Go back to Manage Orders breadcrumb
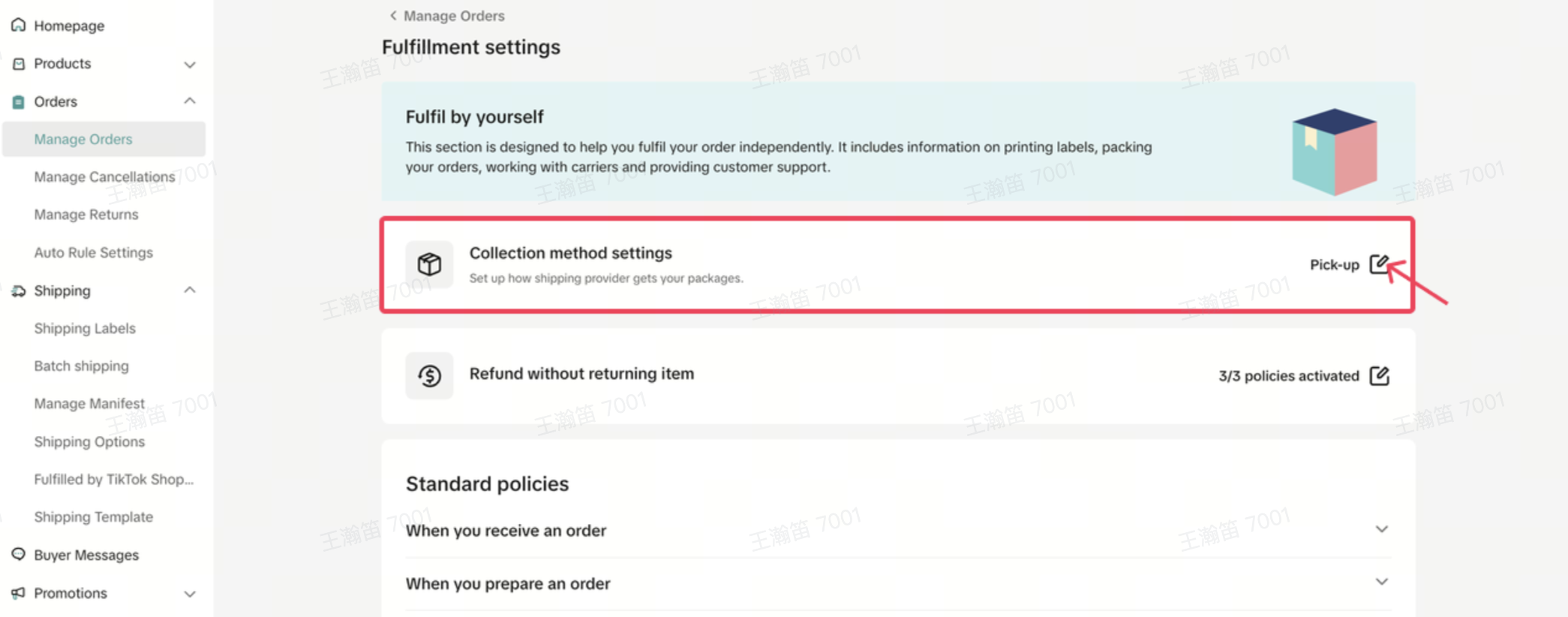This screenshot has width=1568, height=617. [x=447, y=16]
